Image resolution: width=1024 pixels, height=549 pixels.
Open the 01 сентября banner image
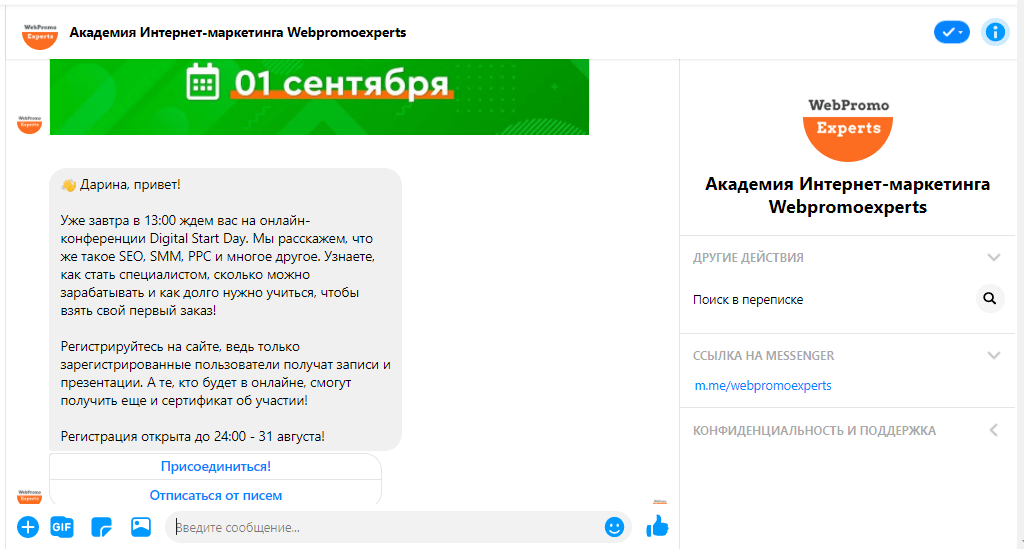coord(319,97)
